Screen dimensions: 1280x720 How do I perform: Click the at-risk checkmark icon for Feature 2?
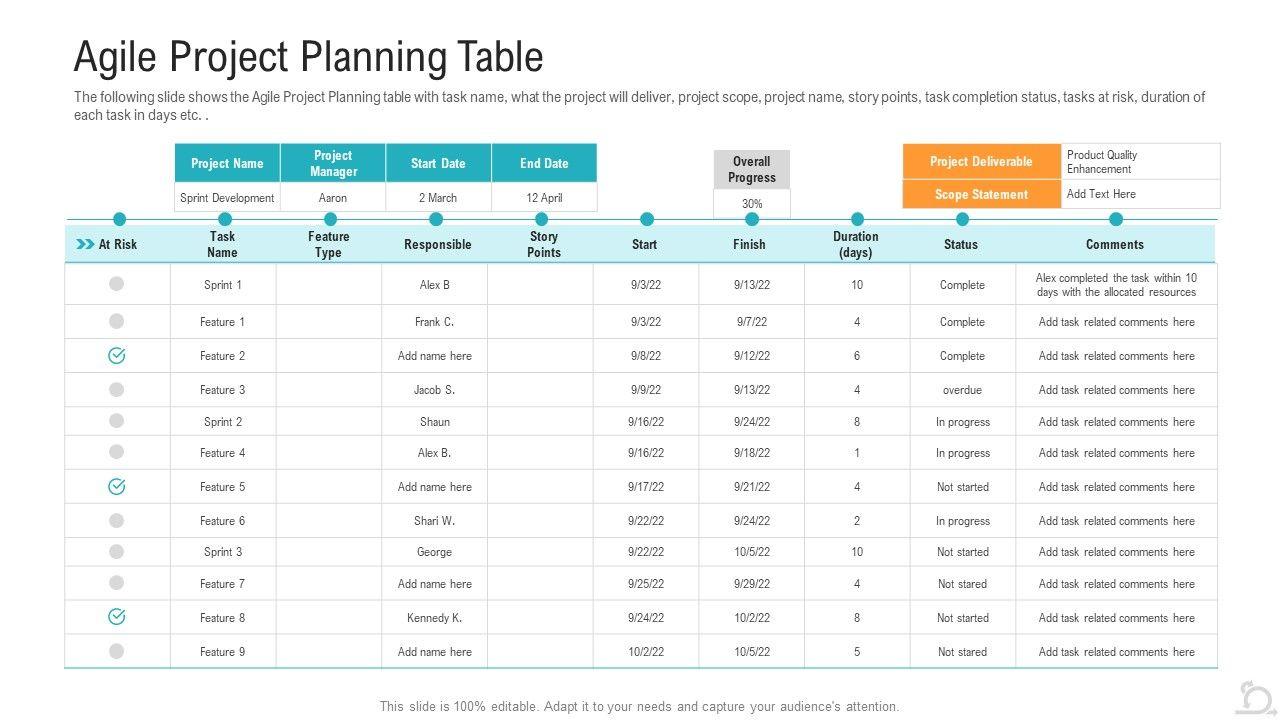(x=117, y=355)
